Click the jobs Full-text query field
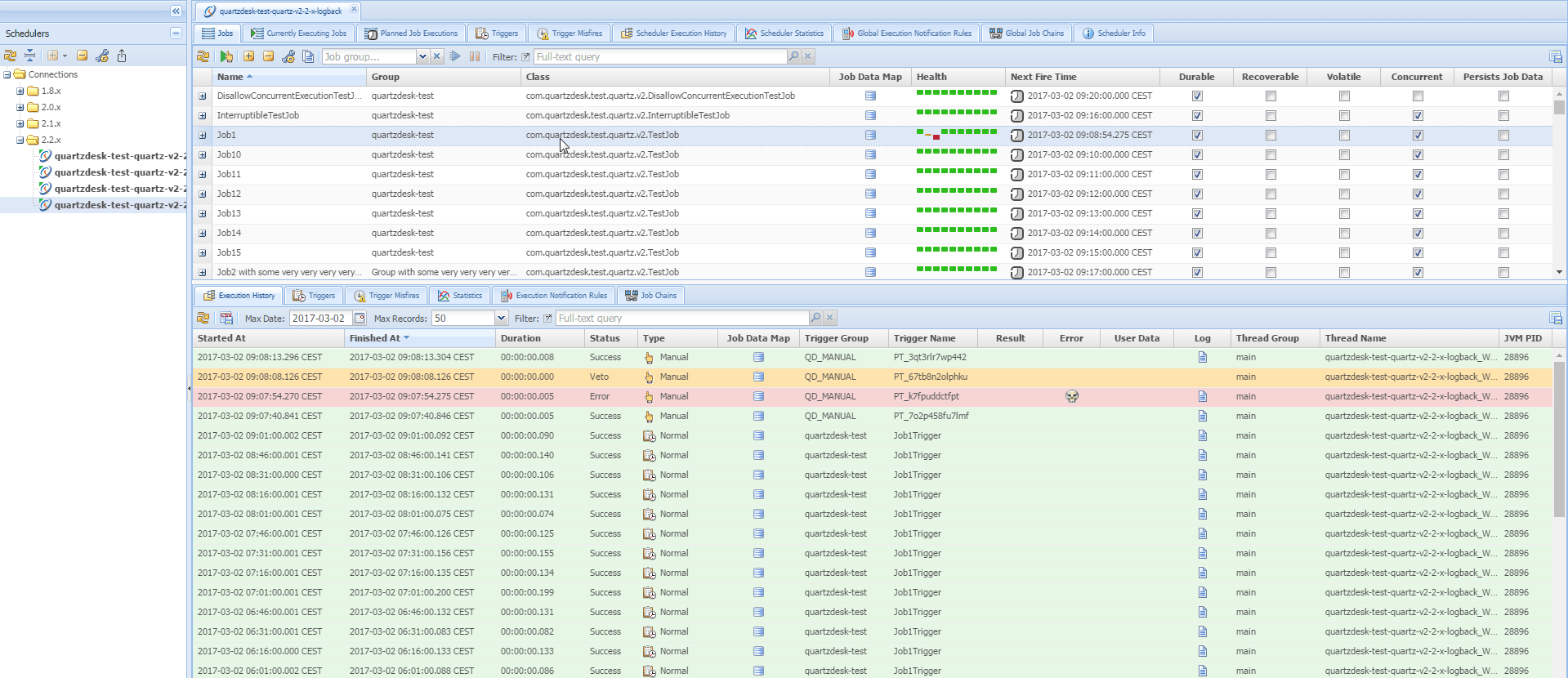Screen dimensions: 1568x678 coord(659,56)
